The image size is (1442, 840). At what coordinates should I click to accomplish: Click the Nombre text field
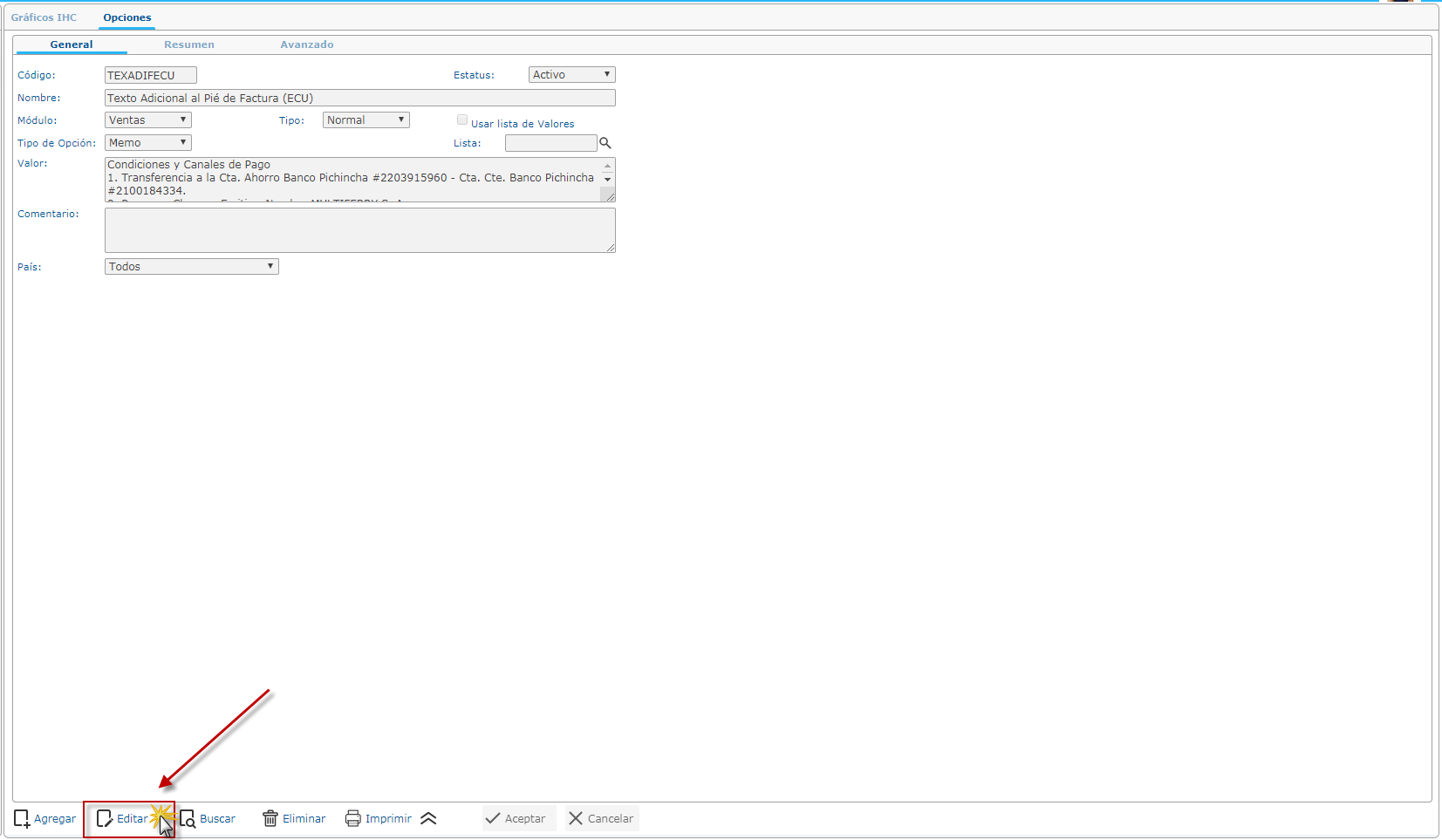point(360,99)
